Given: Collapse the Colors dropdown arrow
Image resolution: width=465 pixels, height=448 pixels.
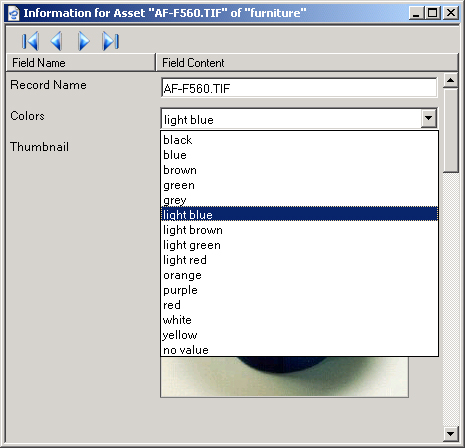Looking at the screenshot, I should point(429,118).
